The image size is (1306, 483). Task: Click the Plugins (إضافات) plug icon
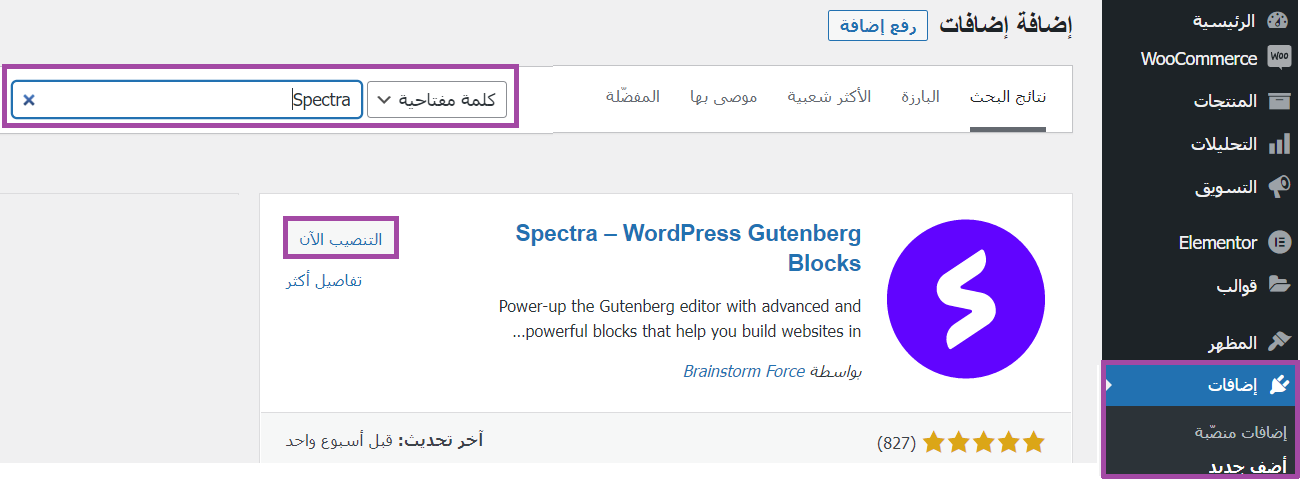point(1278,385)
